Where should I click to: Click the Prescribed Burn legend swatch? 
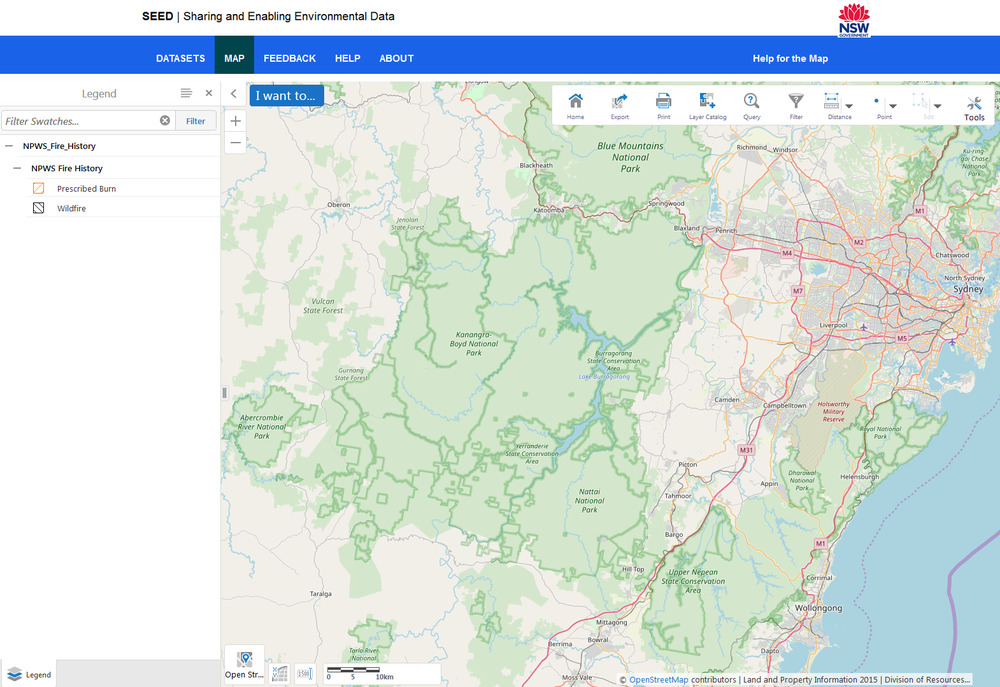pyautogui.click(x=38, y=188)
